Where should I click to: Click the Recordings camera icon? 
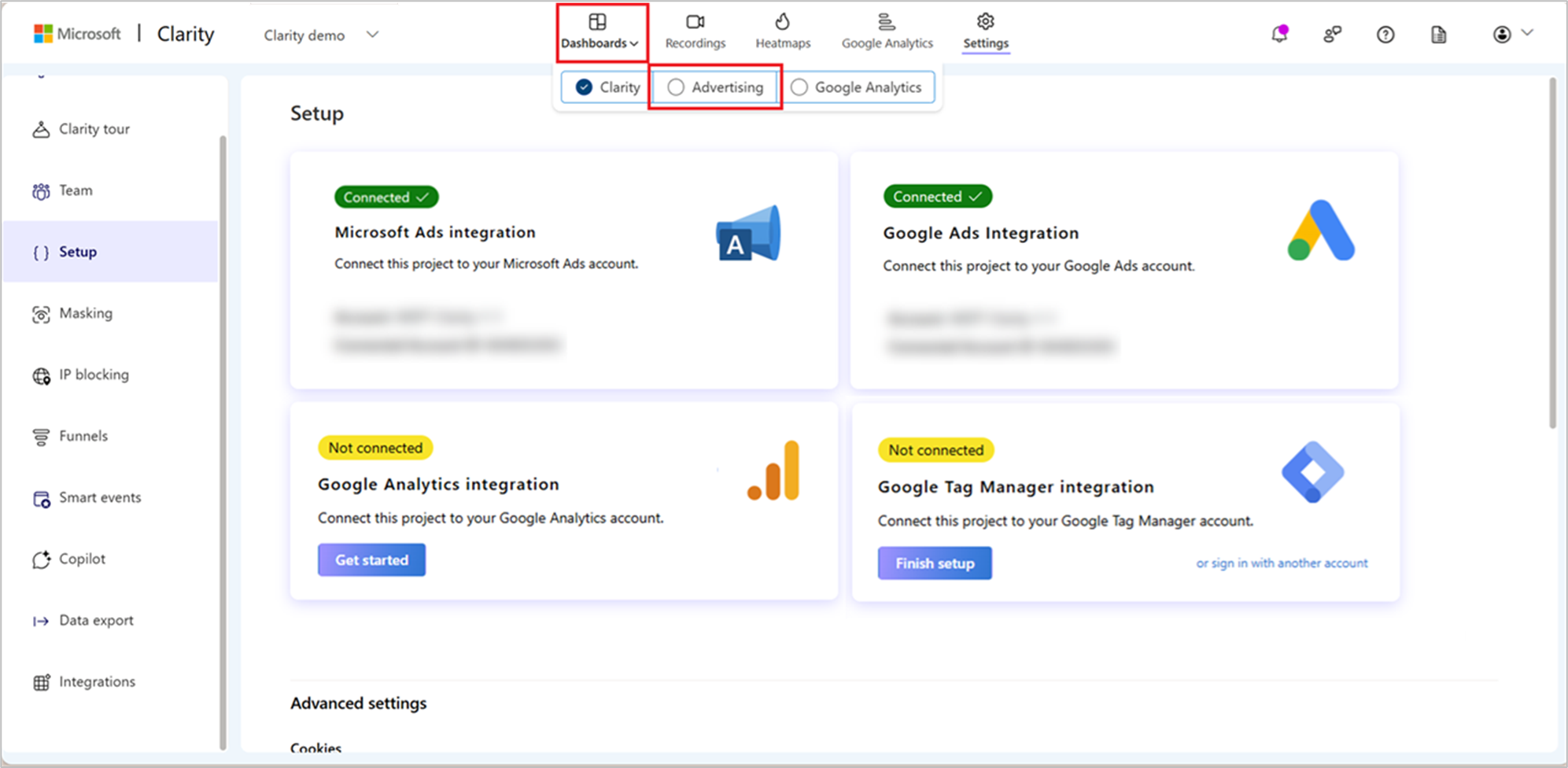tap(695, 21)
